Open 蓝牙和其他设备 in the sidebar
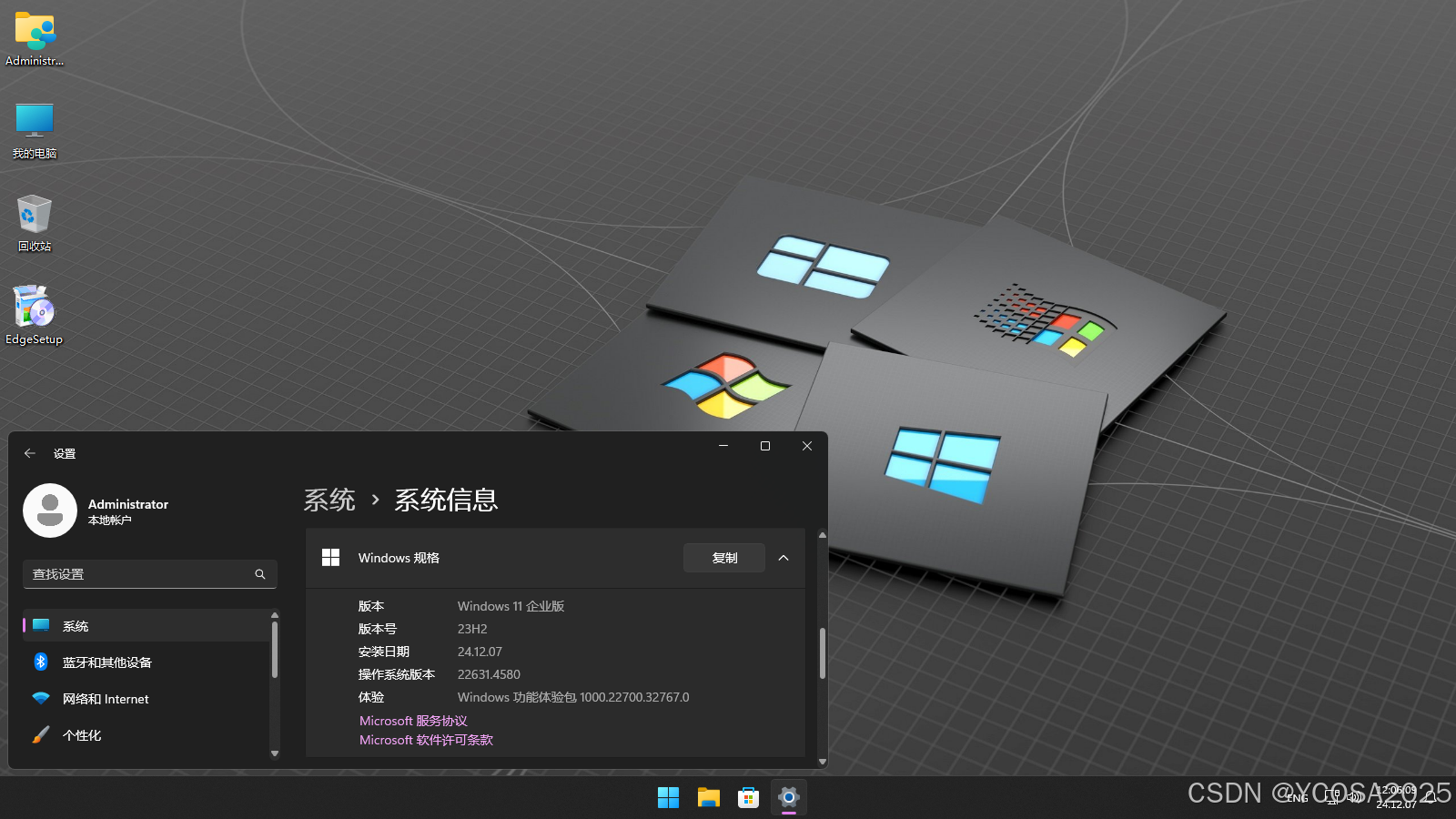 tap(146, 662)
